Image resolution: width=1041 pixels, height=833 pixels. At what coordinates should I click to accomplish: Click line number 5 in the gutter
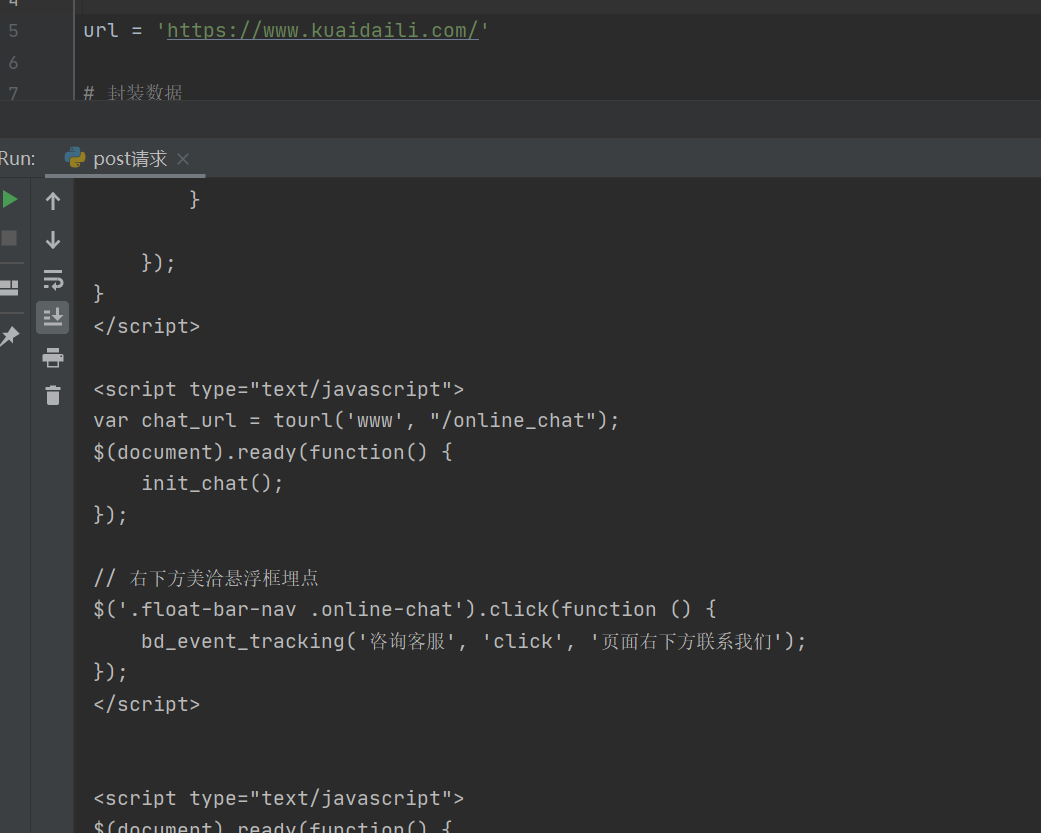coord(13,31)
